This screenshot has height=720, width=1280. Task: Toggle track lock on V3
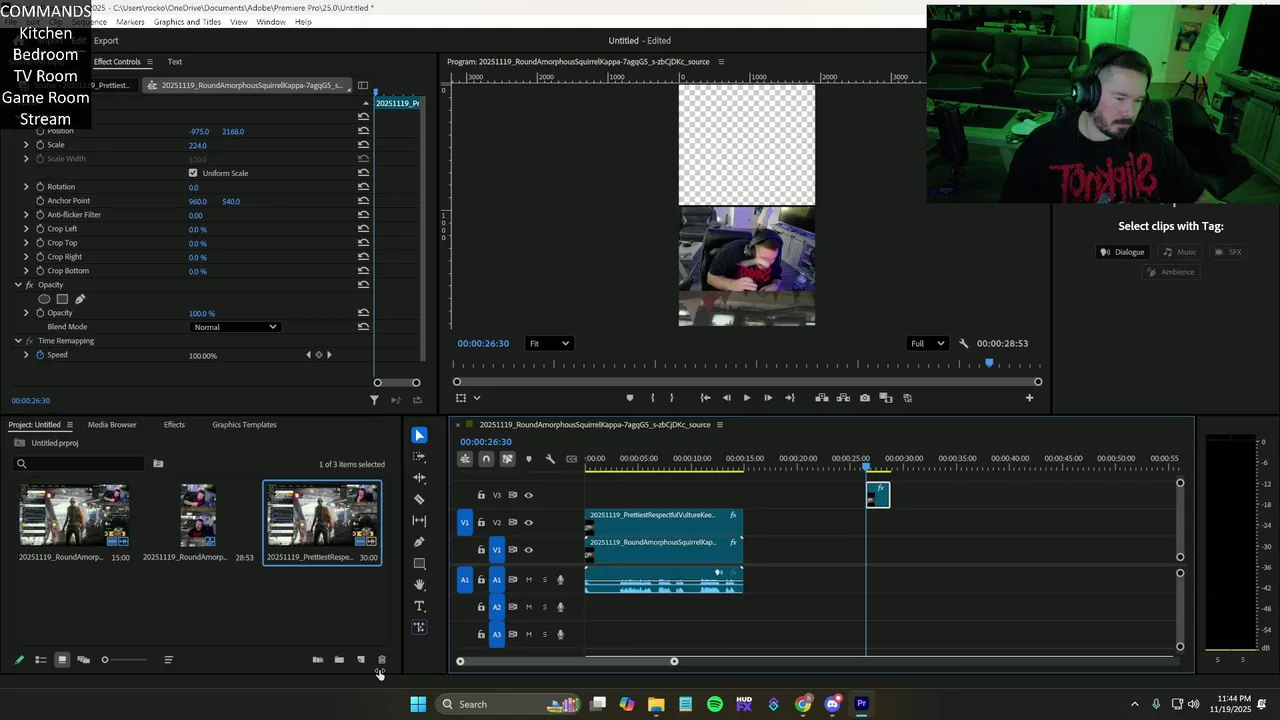click(481, 495)
